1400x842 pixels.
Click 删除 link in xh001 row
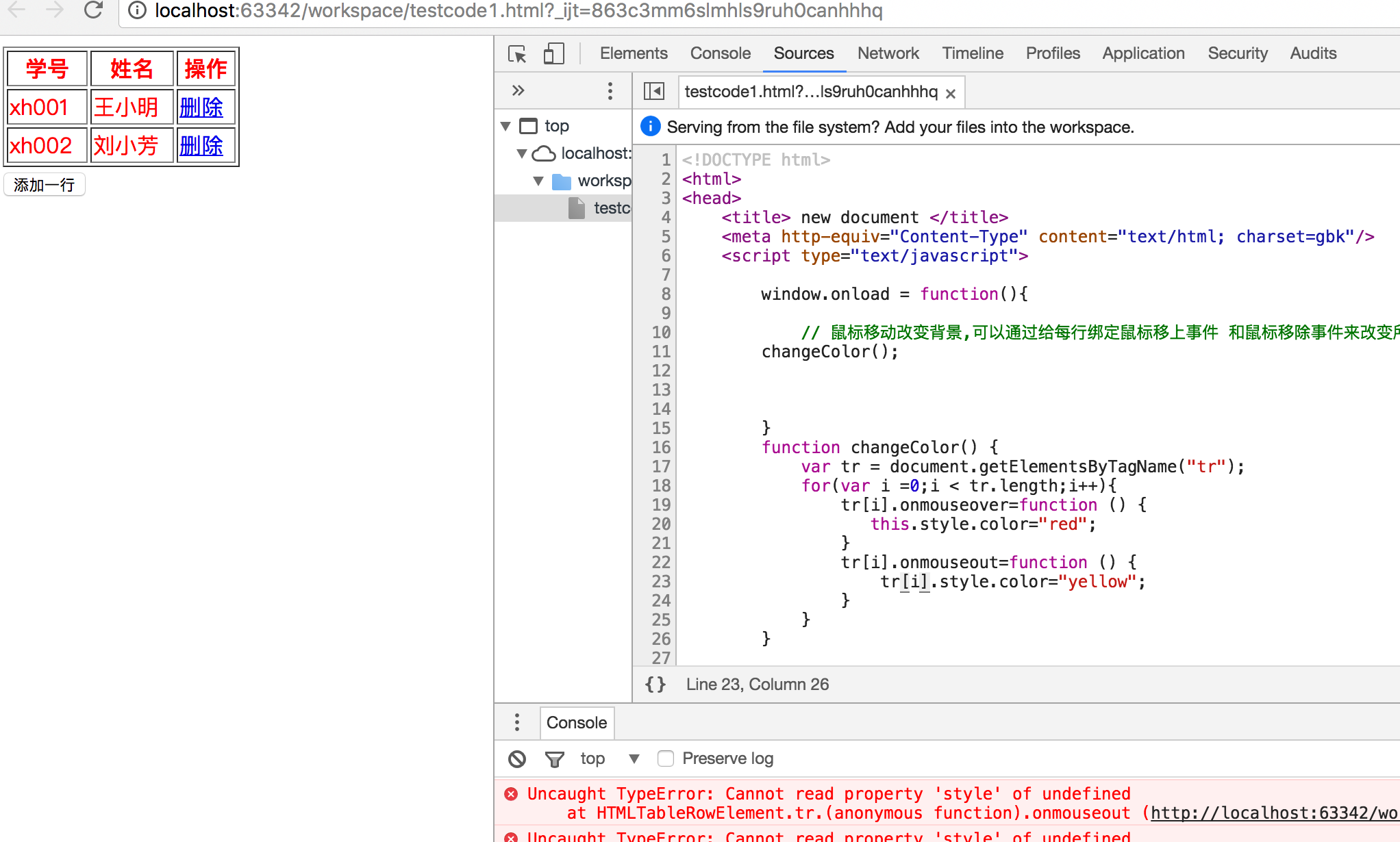tap(201, 107)
